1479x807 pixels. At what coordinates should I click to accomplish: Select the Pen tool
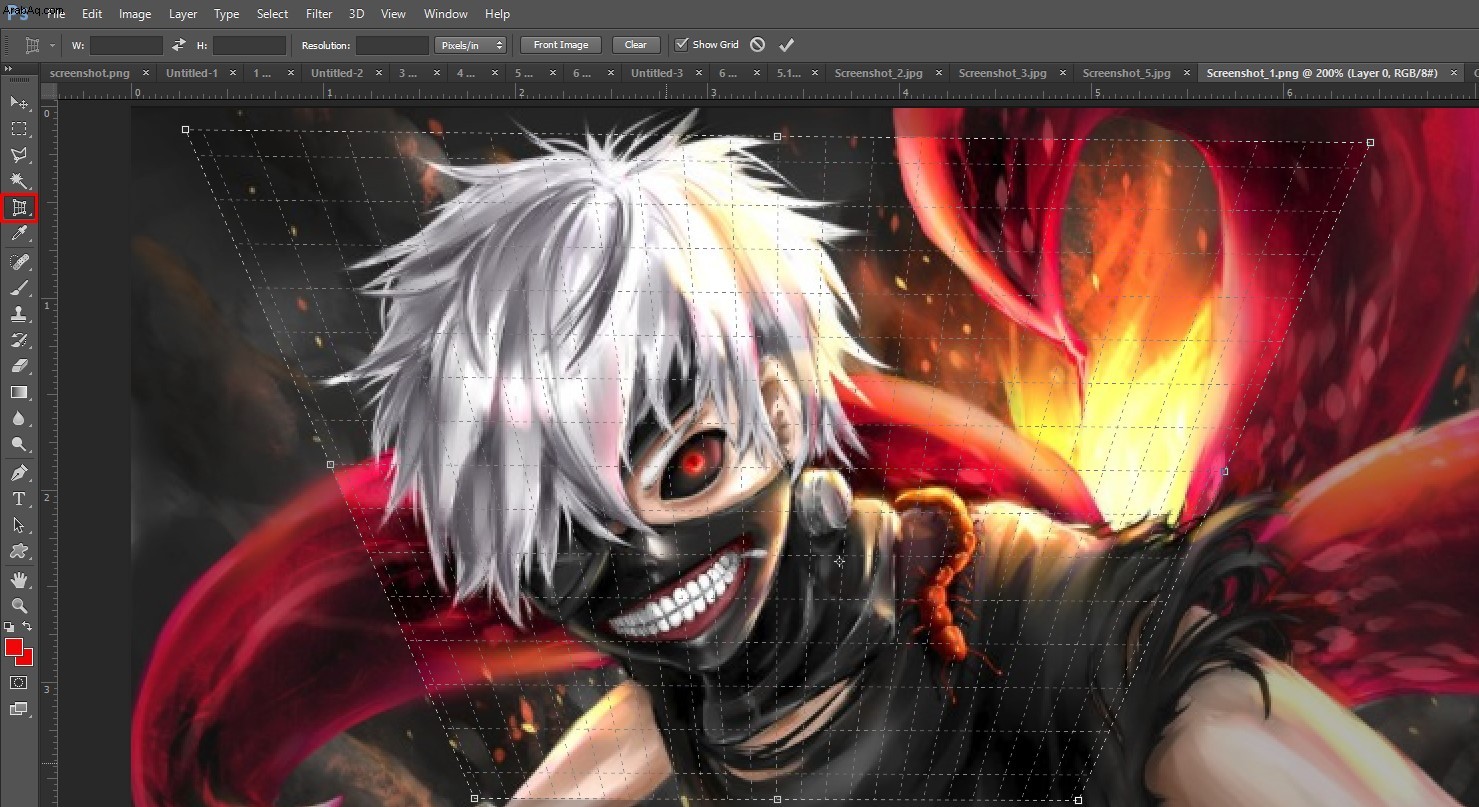pyautogui.click(x=19, y=473)
